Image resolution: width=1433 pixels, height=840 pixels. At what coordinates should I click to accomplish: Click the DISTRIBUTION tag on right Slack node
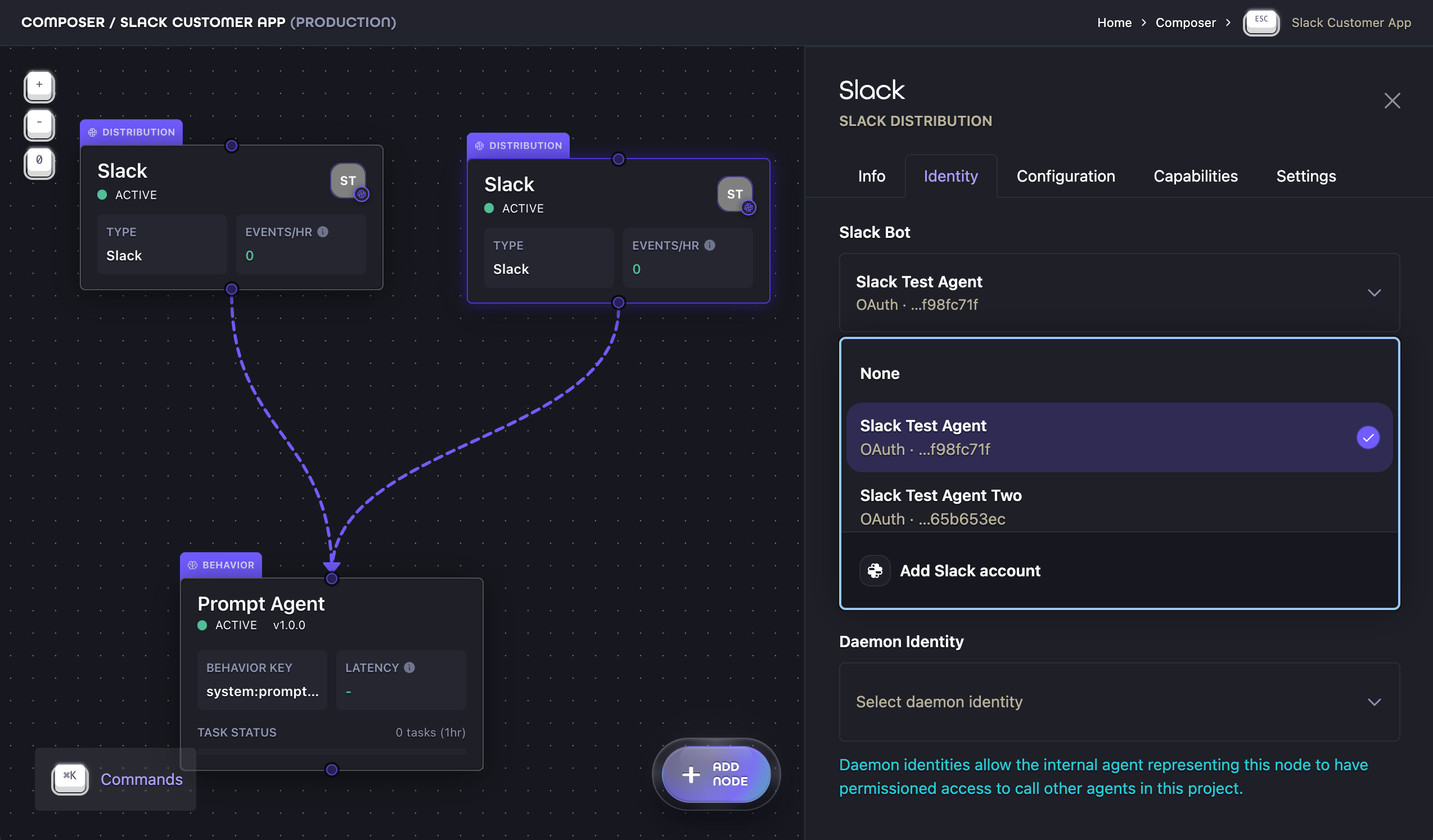pos(518,146)
